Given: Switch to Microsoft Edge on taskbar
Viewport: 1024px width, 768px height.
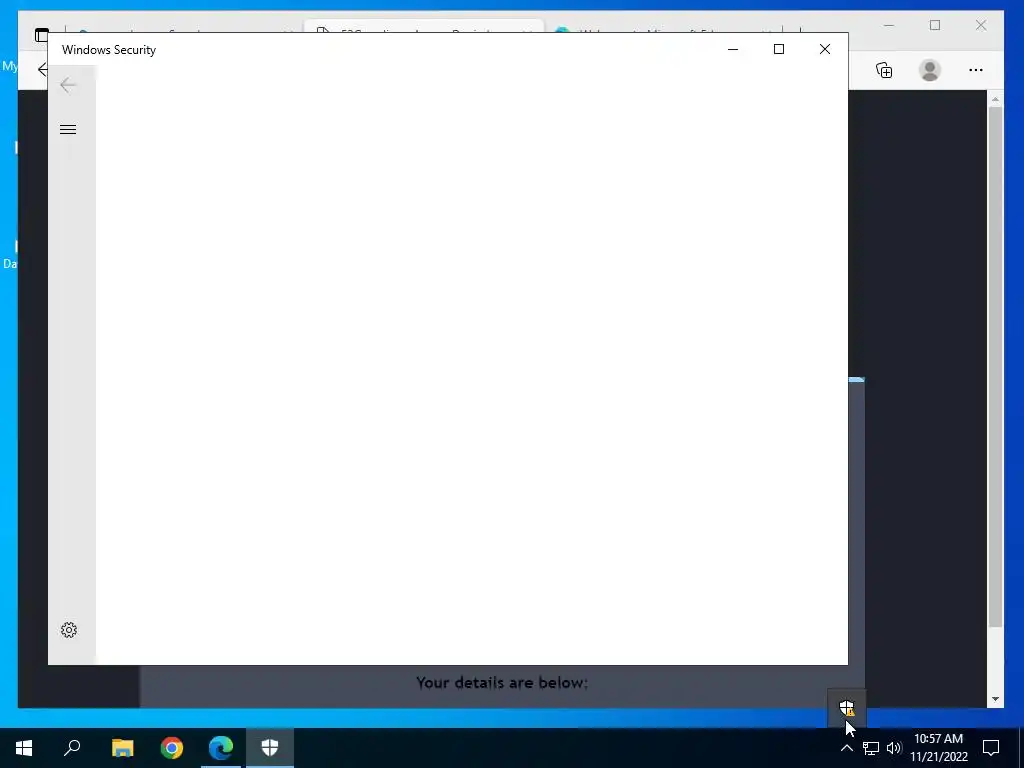Looking at the screenshot, I should click(221, 748).
